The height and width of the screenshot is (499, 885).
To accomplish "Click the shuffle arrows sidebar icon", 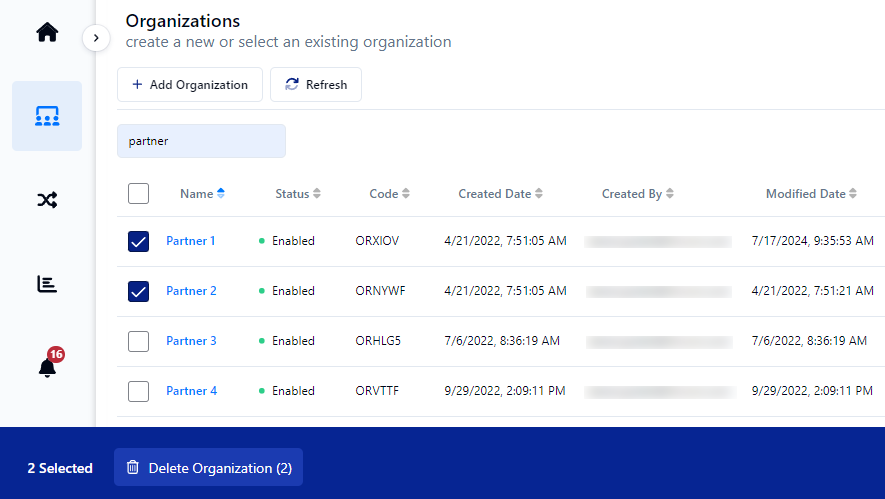I will [47, 200].
